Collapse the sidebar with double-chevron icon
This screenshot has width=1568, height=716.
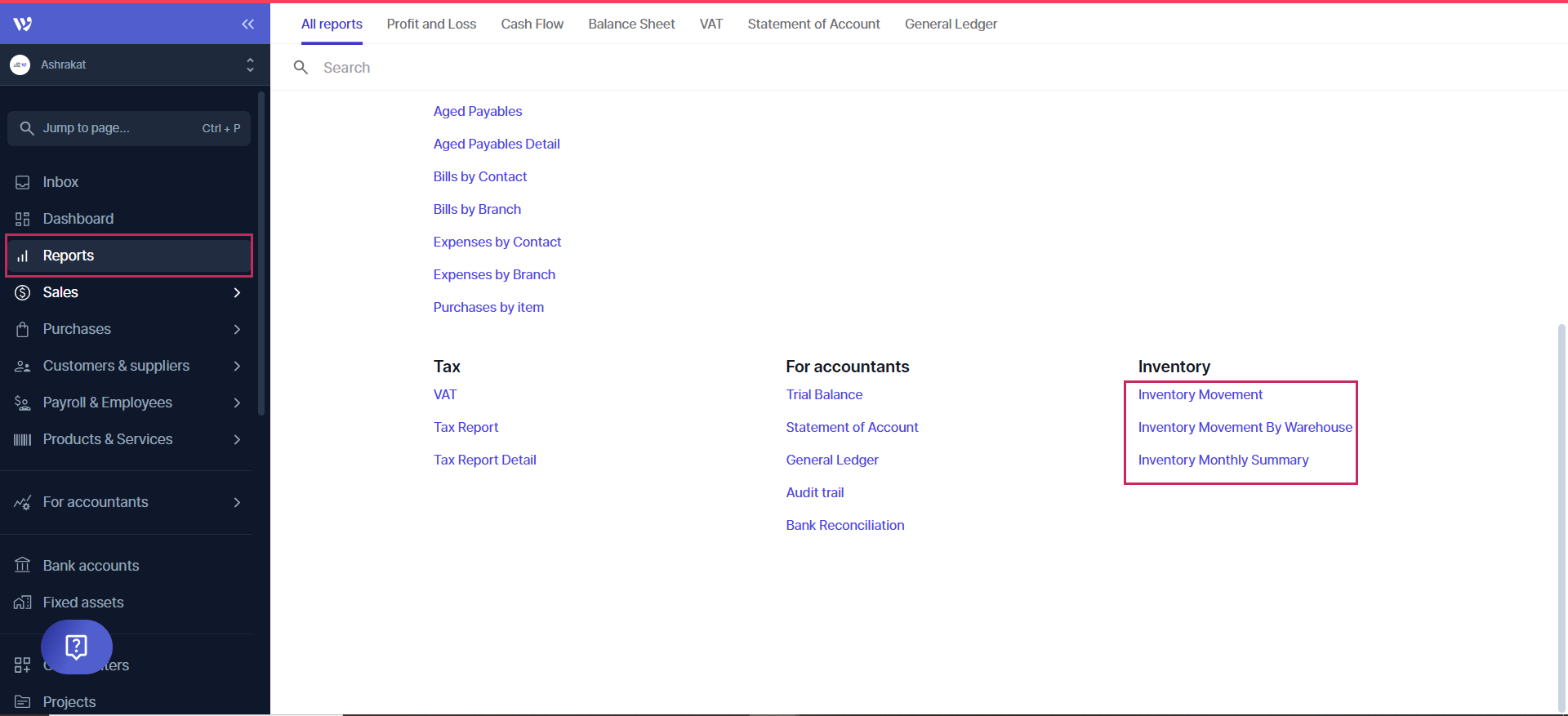(x=247, y=24)
